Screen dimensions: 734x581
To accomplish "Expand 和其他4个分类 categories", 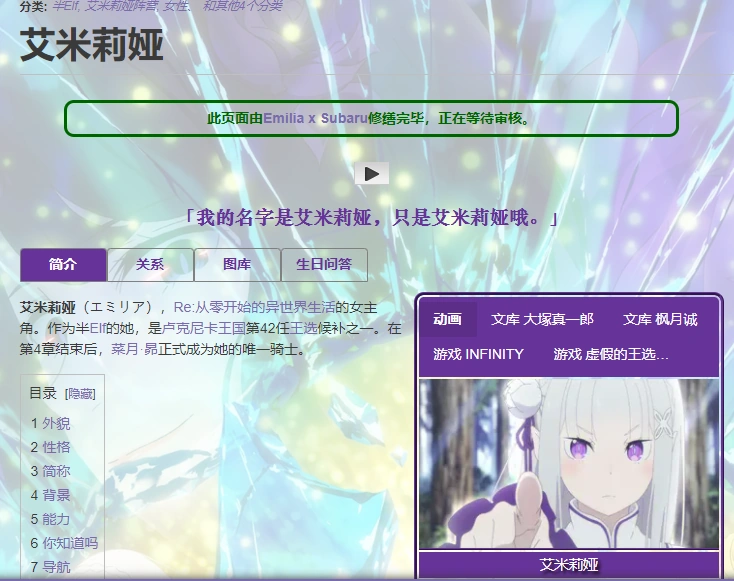I will 242,6.
